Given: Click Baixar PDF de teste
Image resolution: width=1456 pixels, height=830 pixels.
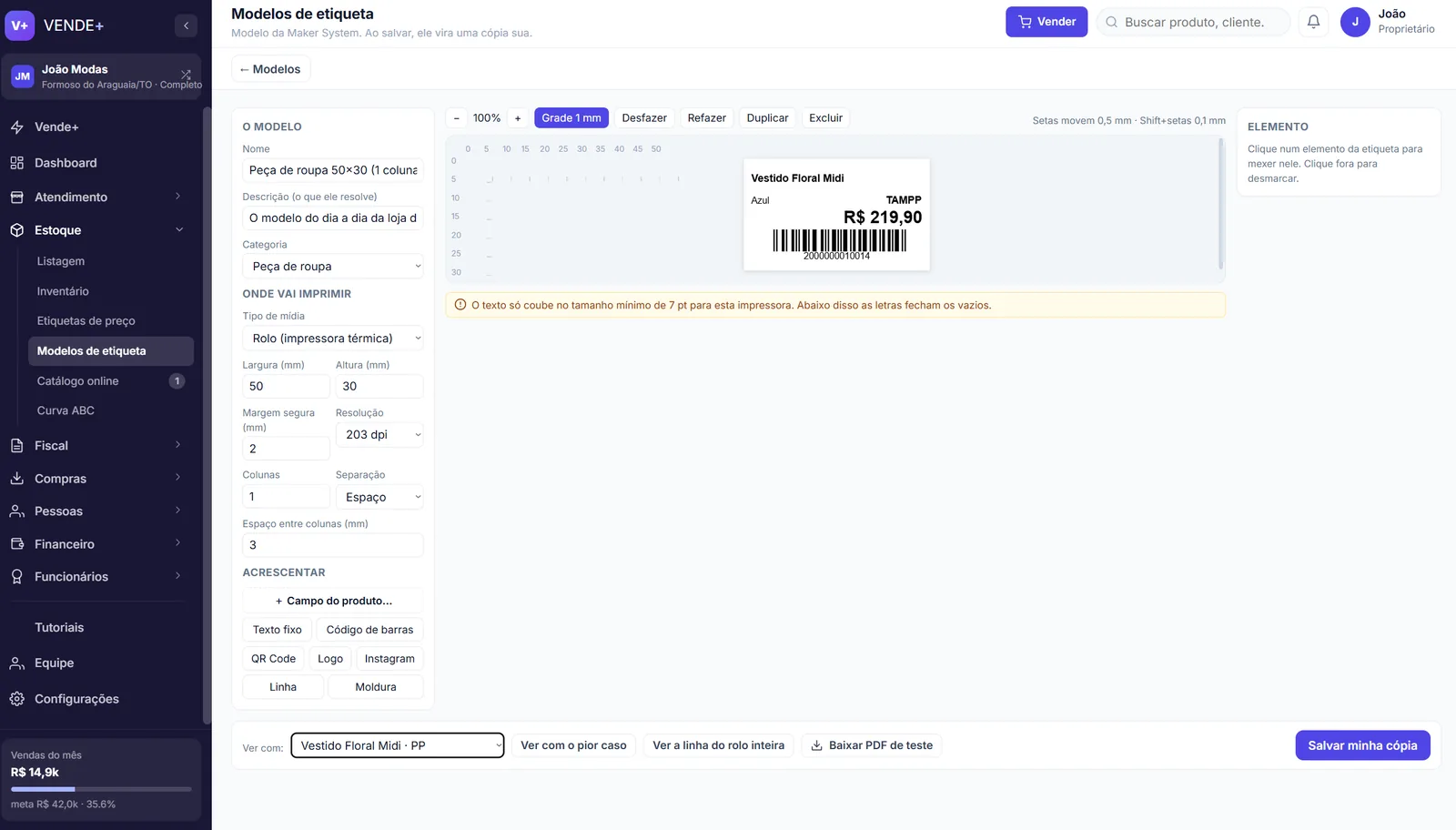Looking at the screenshot, I should pos(872,745).
